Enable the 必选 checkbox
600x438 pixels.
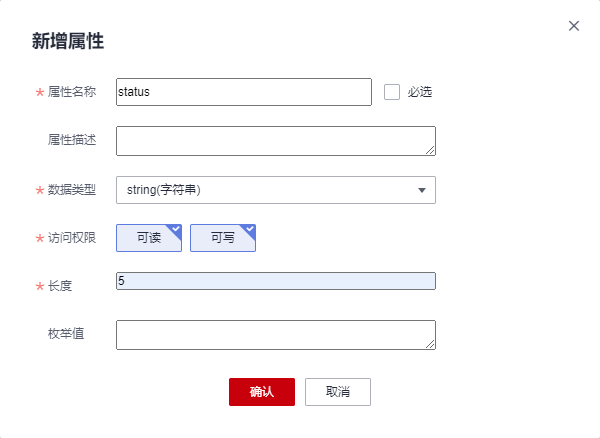click(x=392, y=92)
